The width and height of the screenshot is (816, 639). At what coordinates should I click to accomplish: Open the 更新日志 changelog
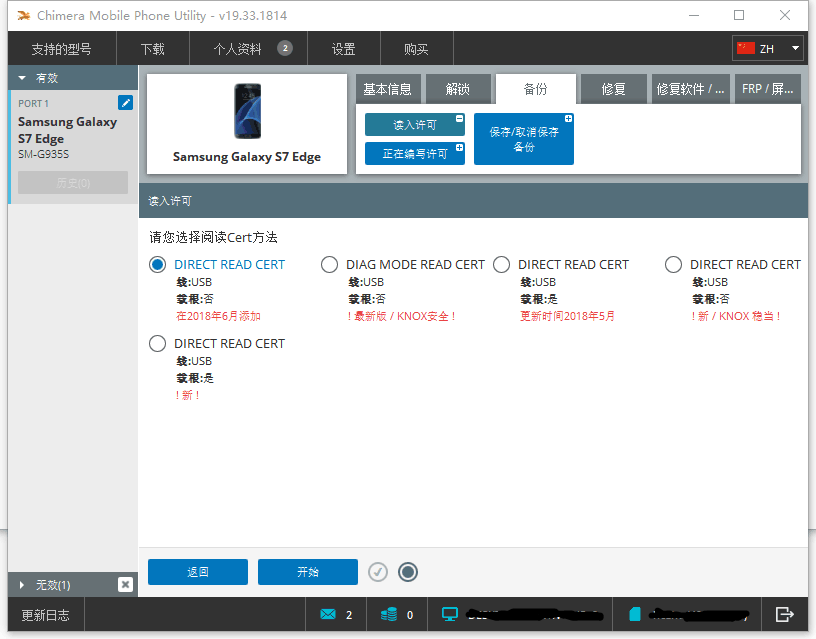click(x=45, y=615)
